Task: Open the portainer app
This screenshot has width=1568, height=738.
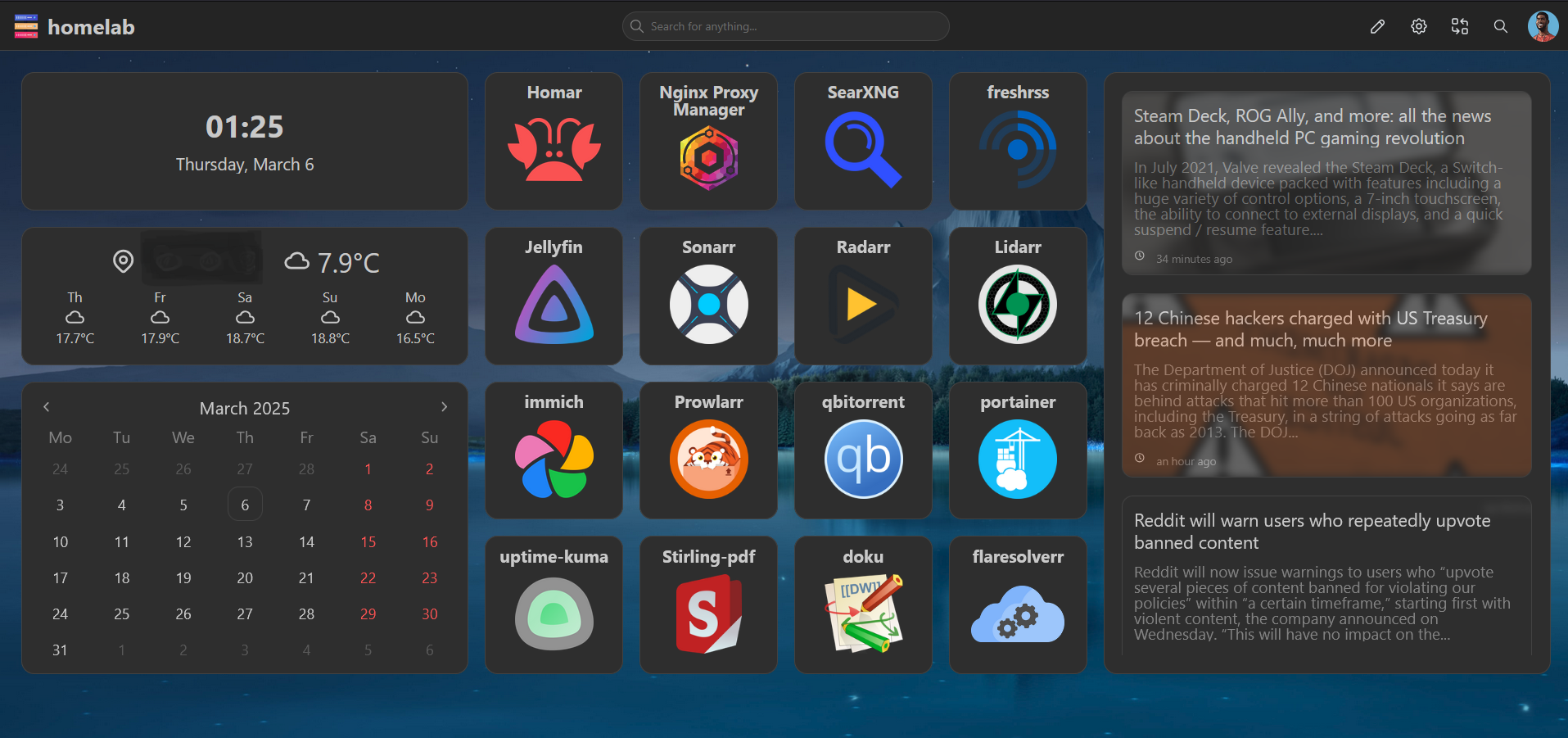Action: (1018, 450)
